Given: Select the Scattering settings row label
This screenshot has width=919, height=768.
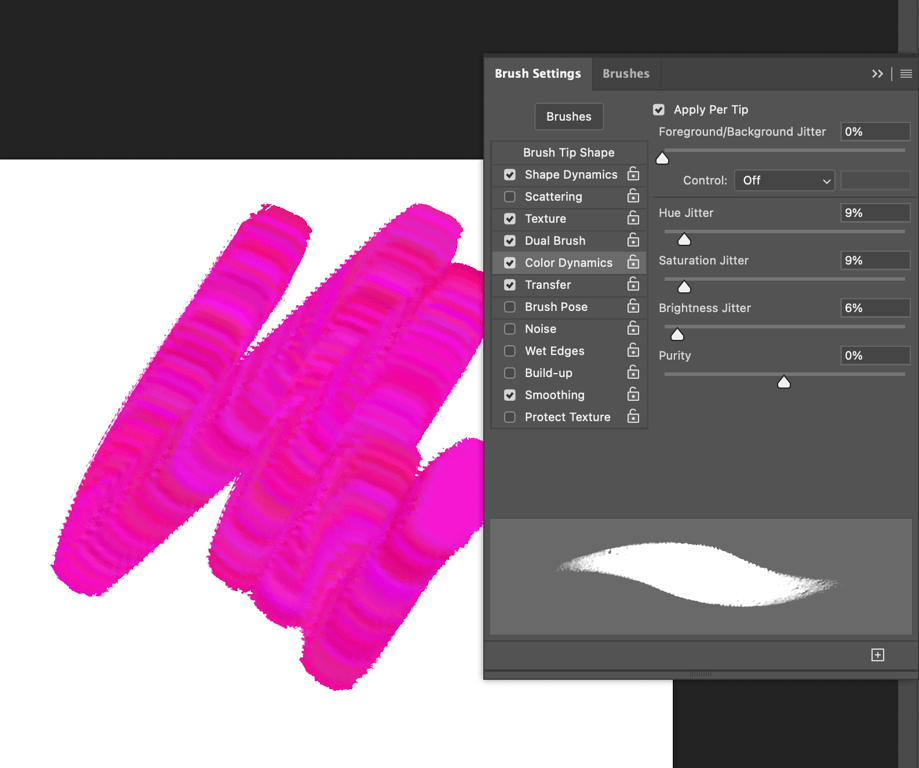Looking at the screenshot, I should [554, 196].
